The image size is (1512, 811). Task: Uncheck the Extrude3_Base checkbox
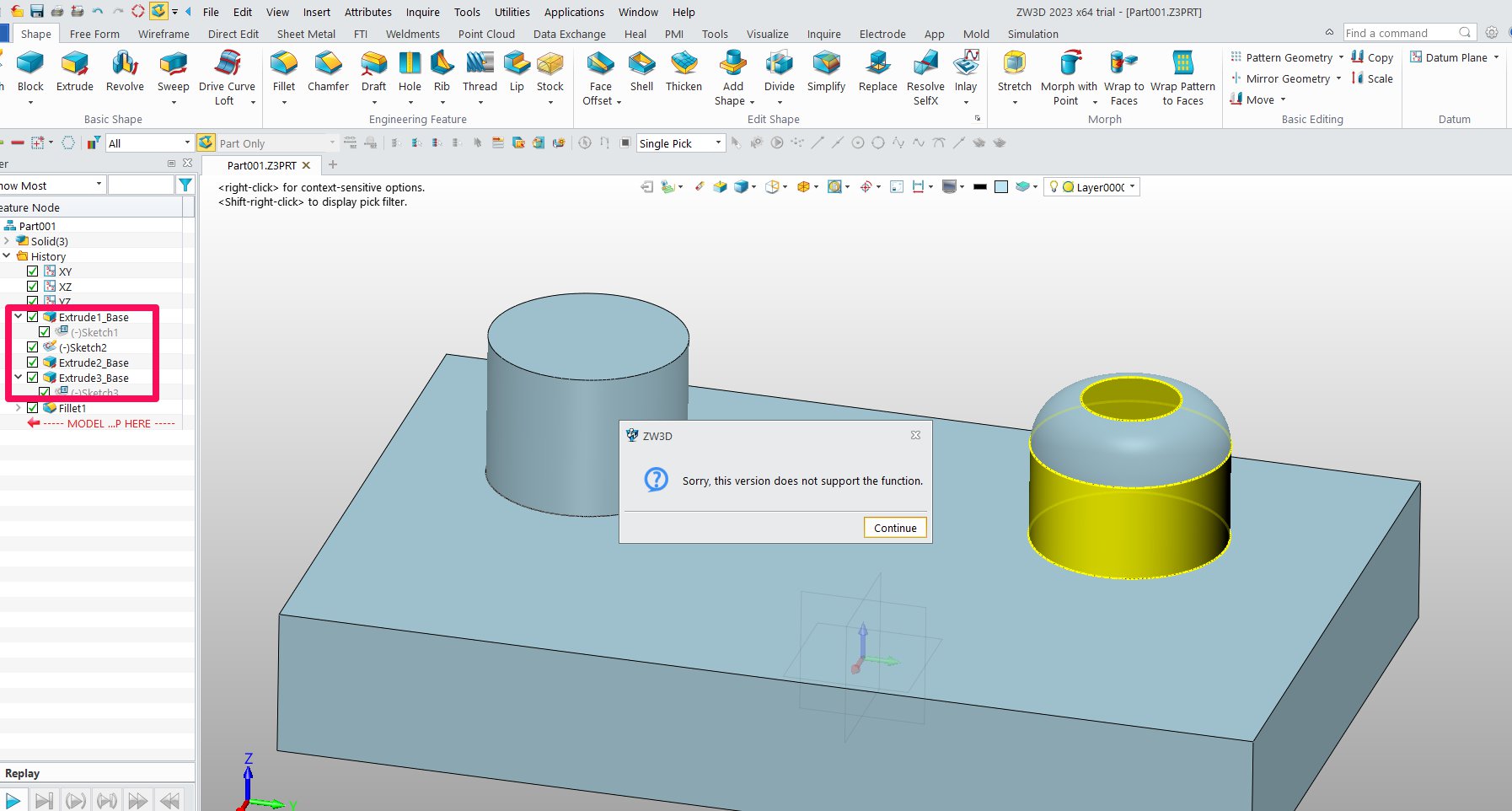coord(32,378)
